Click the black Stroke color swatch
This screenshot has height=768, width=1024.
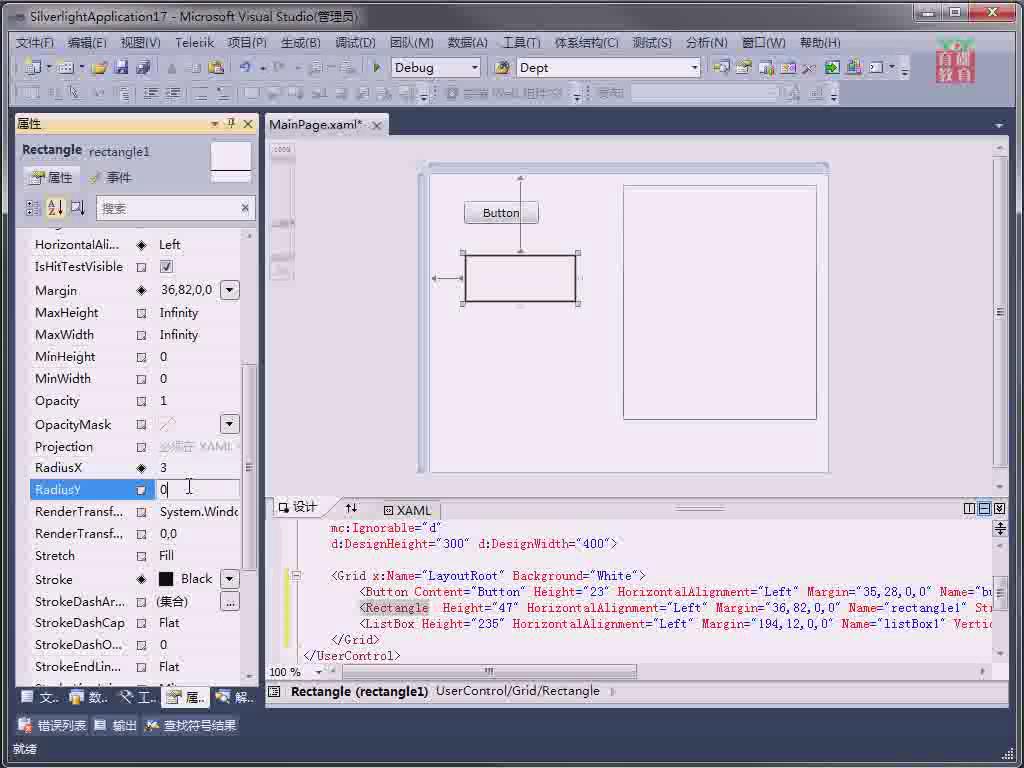pos(166,579)
